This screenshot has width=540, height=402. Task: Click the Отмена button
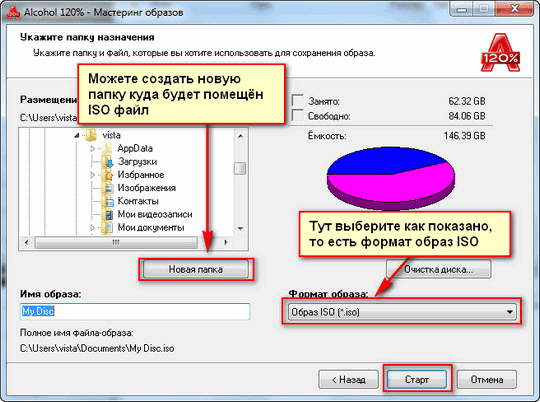[x=487, y=380]
